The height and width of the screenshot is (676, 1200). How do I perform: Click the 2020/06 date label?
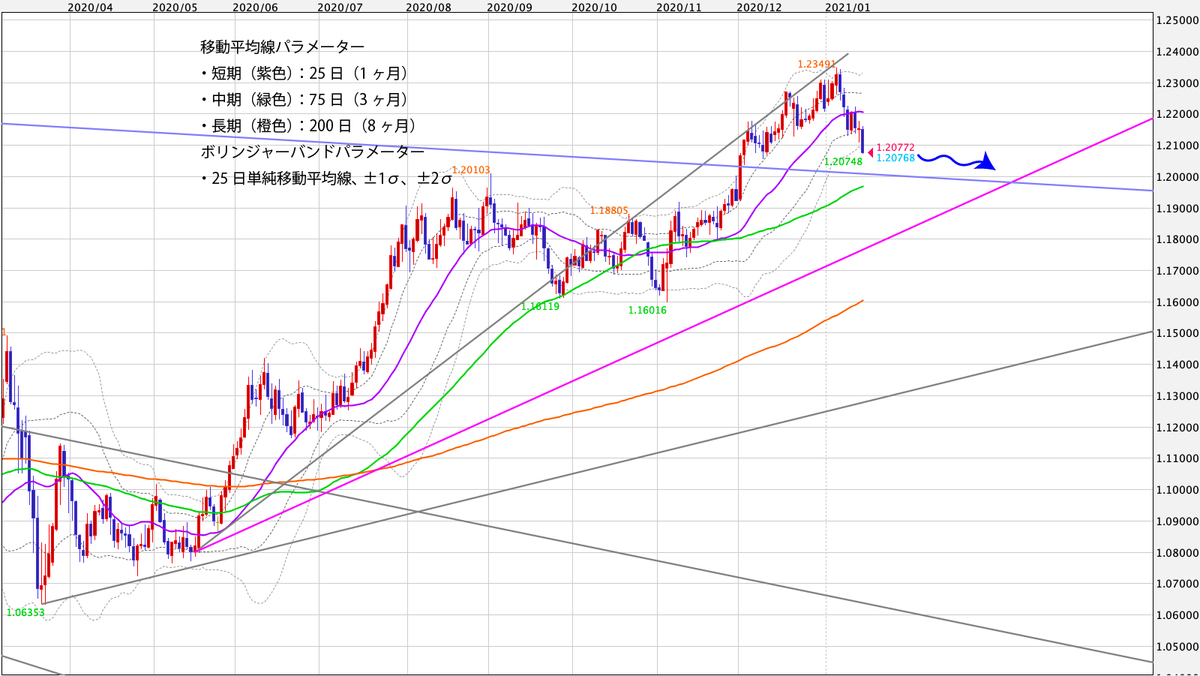tap(256, 6)
